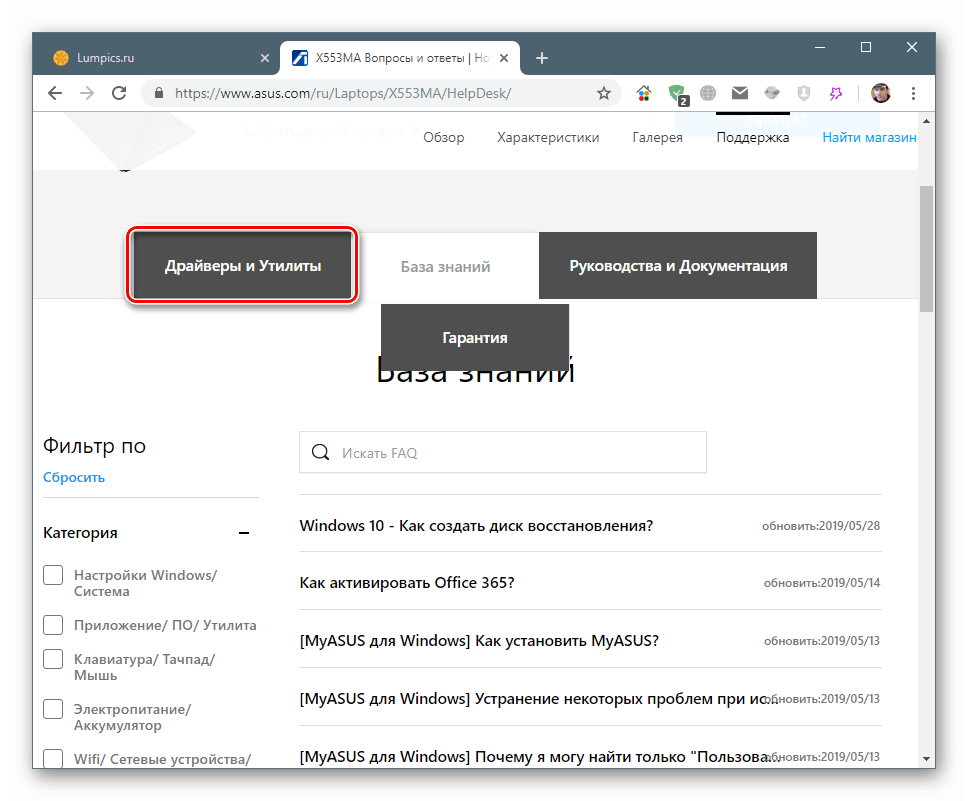
Task: Open Как установить MyASUS article
Action: click(479, 640)
